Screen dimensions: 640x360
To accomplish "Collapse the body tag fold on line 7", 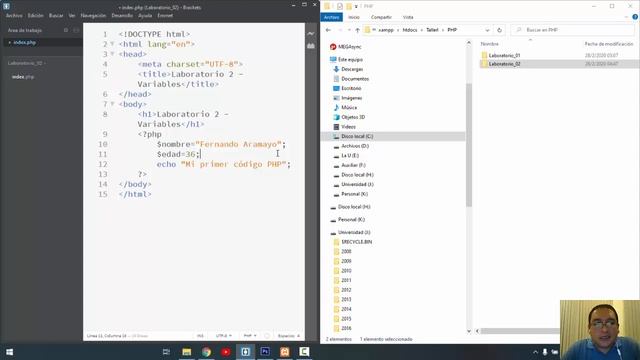I will coord(112,104).
